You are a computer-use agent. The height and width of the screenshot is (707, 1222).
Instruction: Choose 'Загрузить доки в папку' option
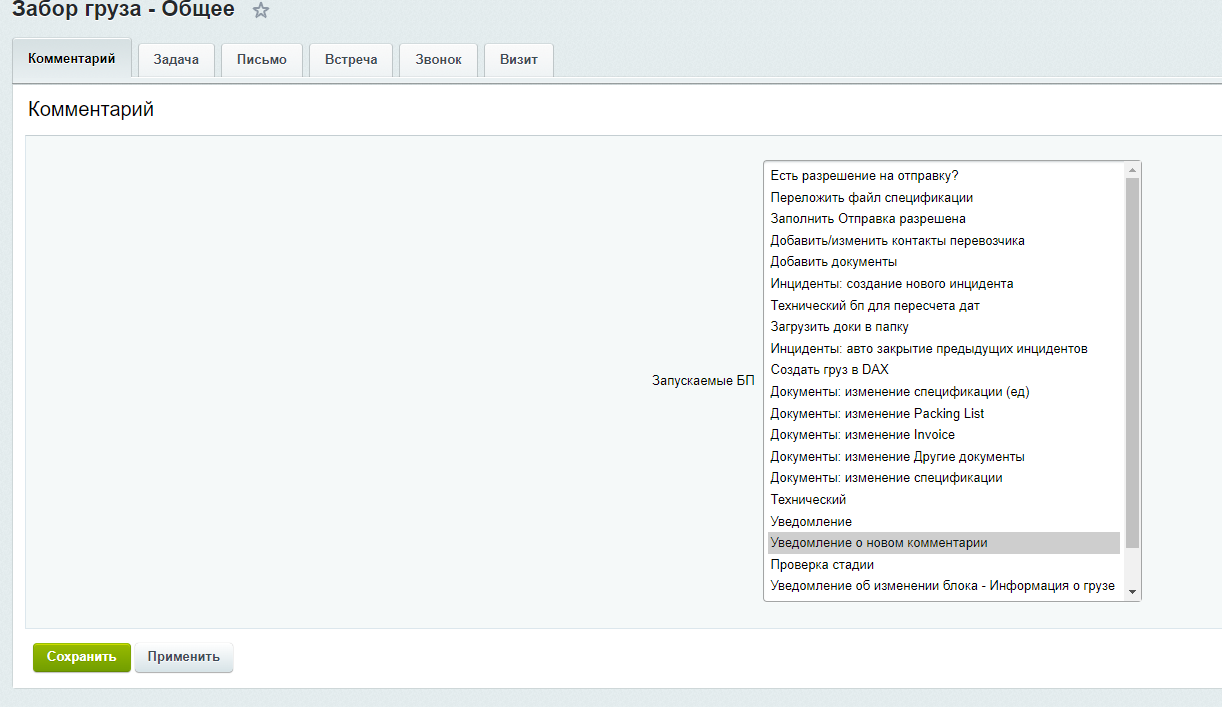(839, 327)
